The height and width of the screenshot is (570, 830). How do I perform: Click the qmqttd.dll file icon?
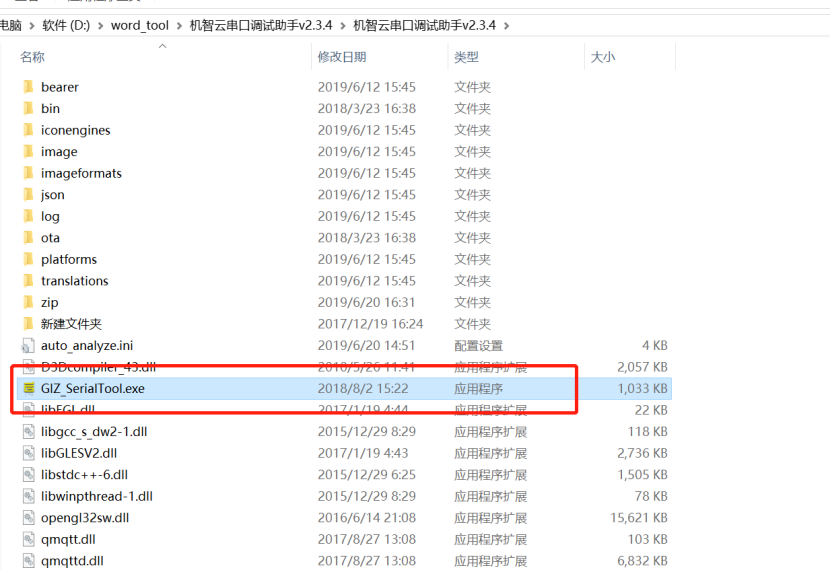[x=29, y=561]
